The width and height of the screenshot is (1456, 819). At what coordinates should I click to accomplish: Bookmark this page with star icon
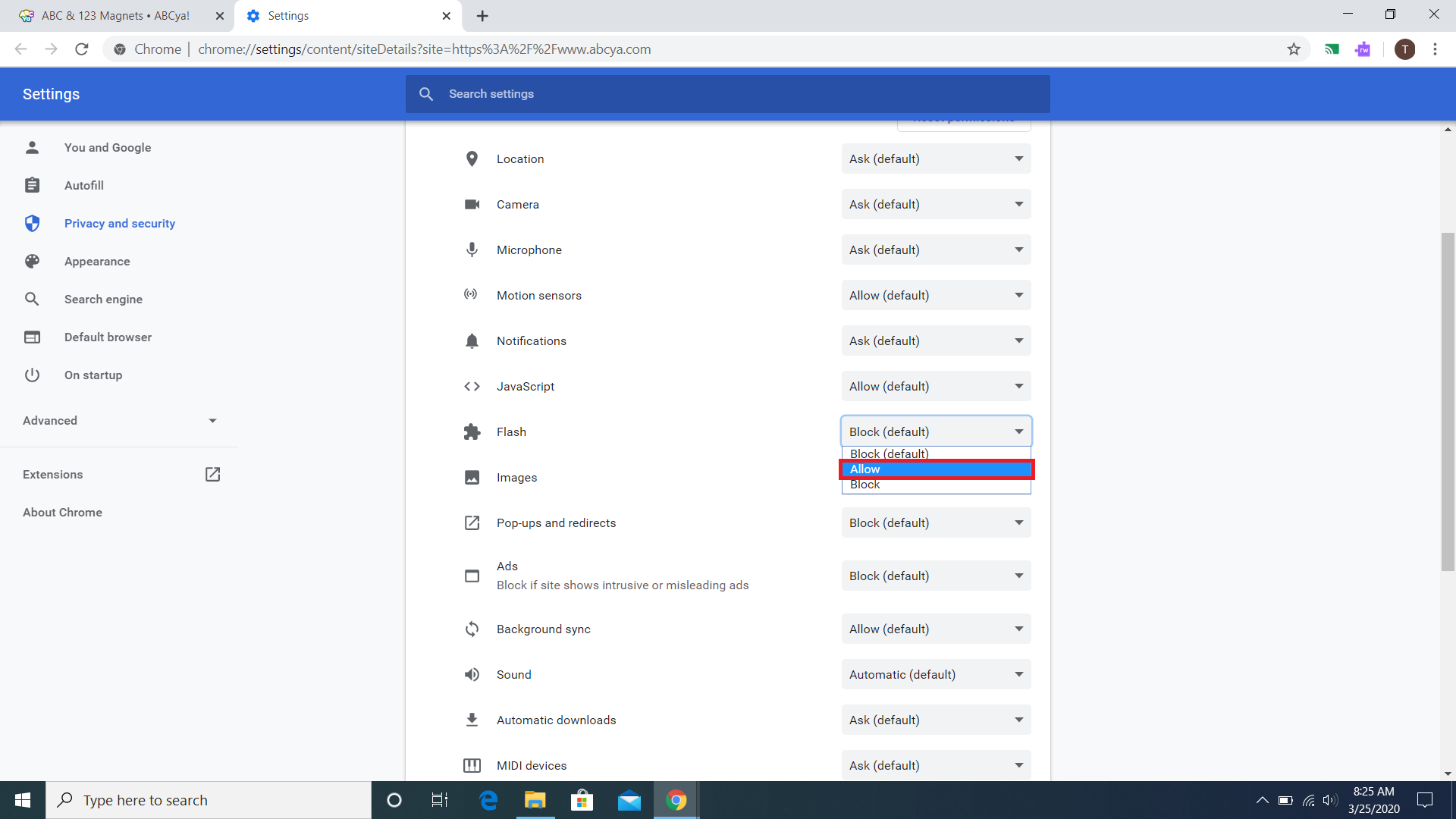click(x=1294, y=49)
